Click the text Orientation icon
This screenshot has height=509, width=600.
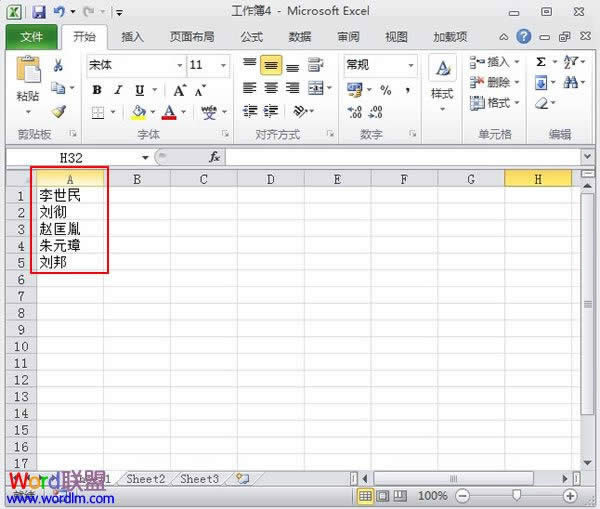(x=300, y=111)
